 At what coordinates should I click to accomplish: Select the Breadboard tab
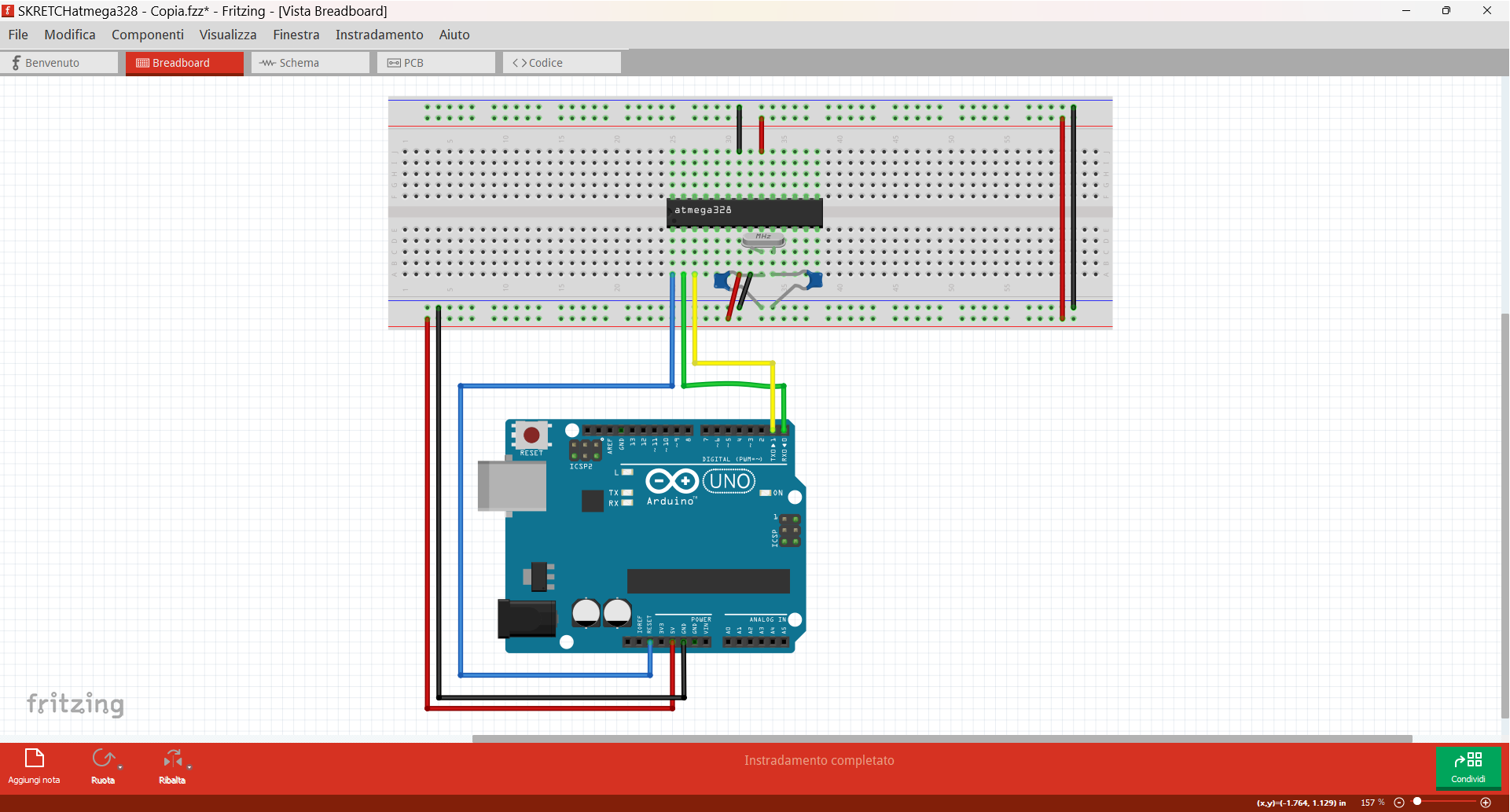tap(185, 63)
